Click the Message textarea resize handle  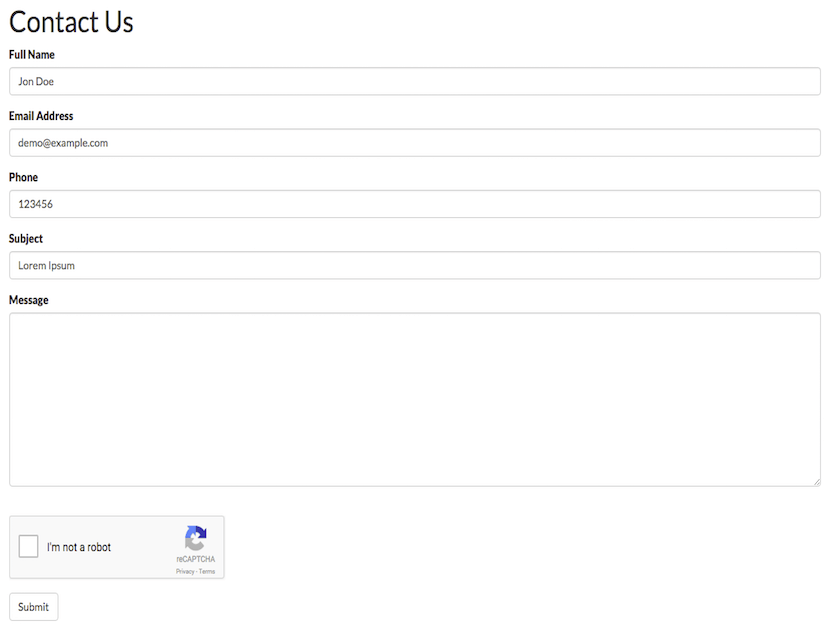point(817,482)
